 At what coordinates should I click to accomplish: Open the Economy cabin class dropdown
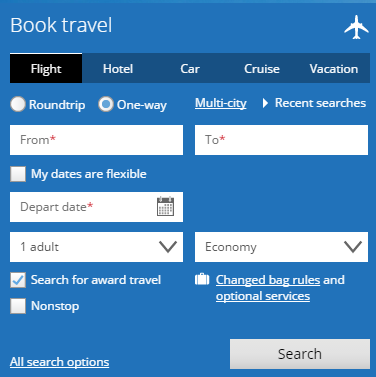pyautogui.click(x=281, y=247)
